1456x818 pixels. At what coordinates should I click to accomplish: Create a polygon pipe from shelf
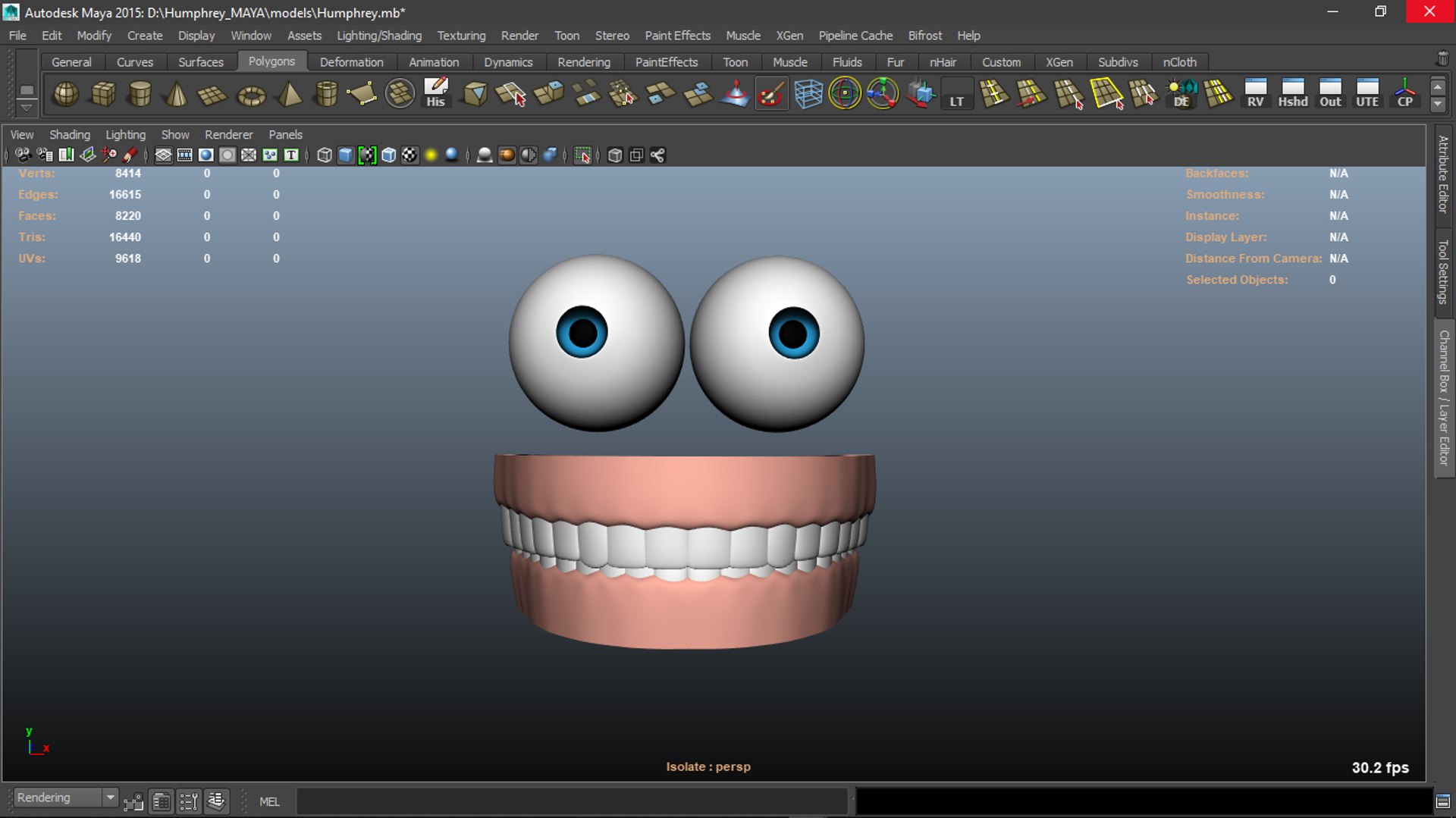(326, 94)
